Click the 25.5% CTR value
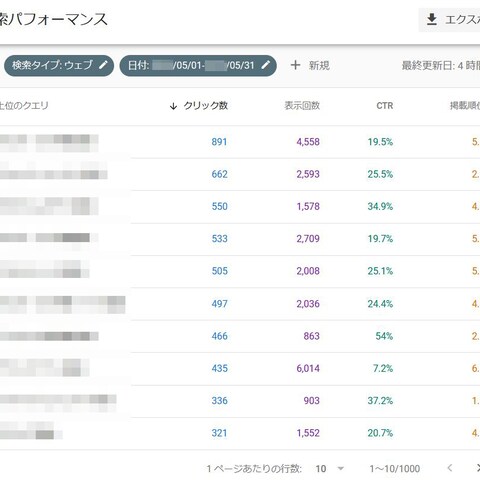 tap(380, 174)
